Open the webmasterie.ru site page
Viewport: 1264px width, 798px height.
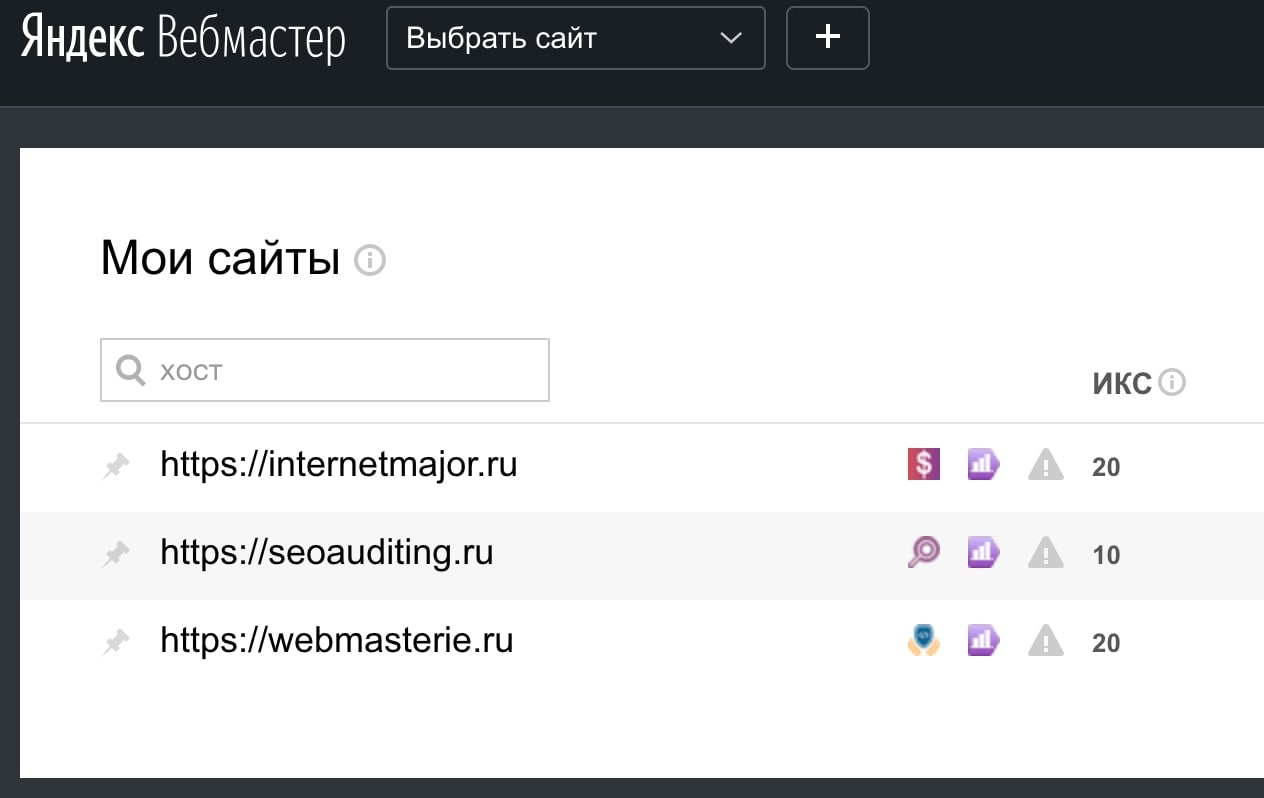[x=337, y=640]
